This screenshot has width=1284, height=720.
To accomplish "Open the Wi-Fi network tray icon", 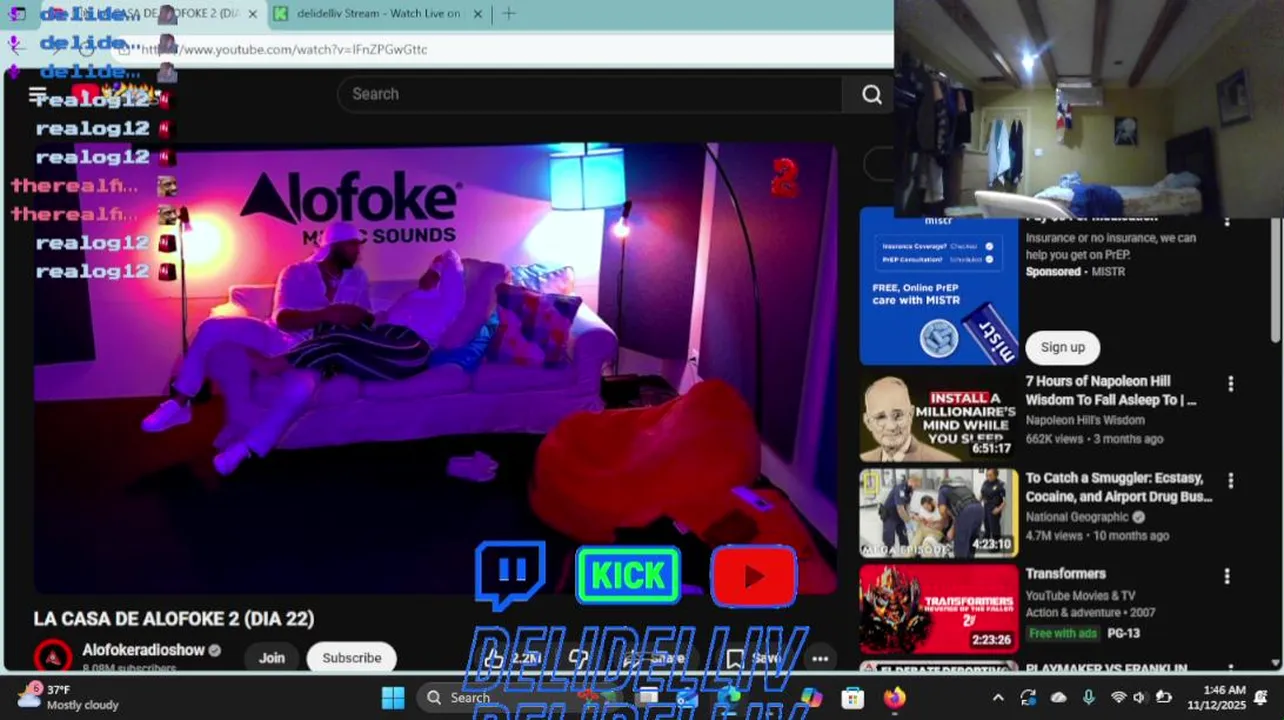I will pyautogui.click(x=1118, y=698).
